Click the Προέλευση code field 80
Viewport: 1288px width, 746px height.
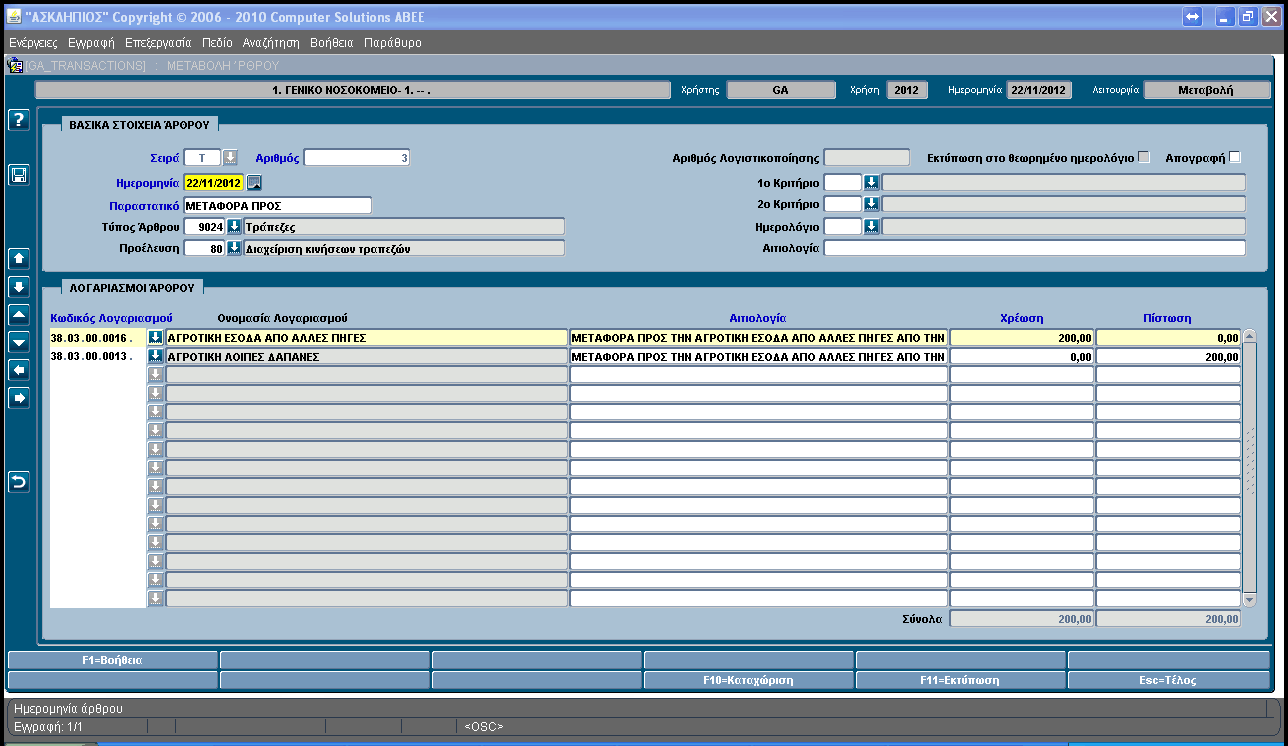click(x=205, y=248)
